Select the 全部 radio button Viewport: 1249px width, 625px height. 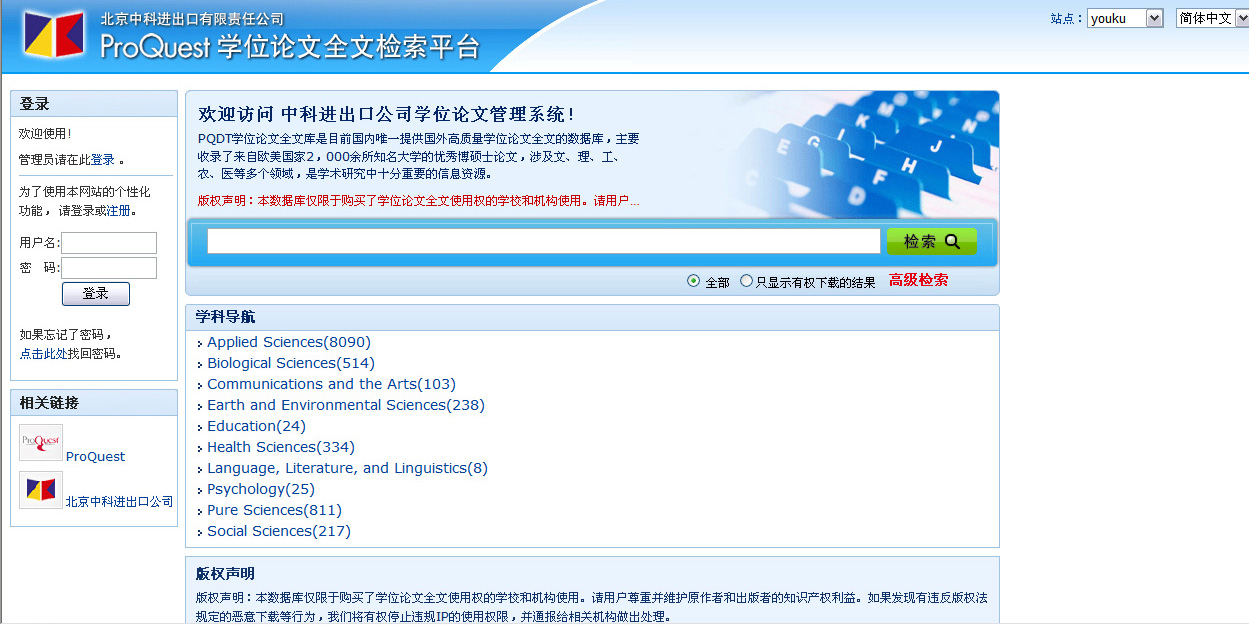(x=694, y=282)
